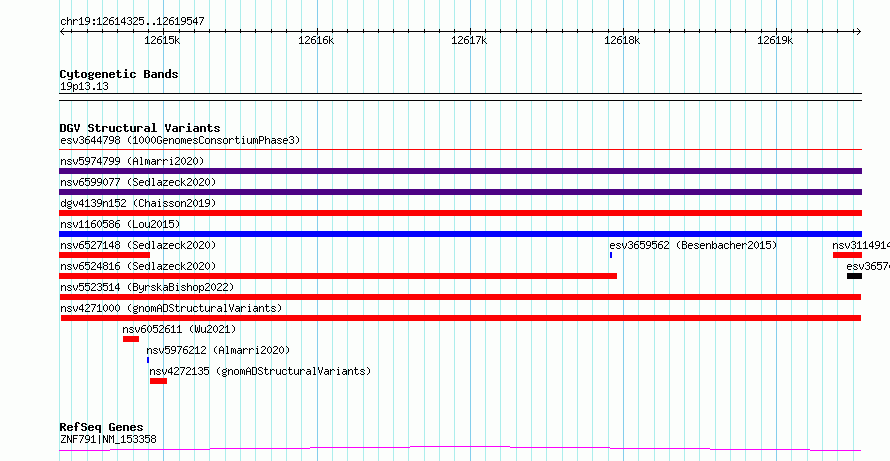Click the 19p13.13 cytogenetic band bar
The height and width of the screenshot is (461, 890).
[x=460, y=97]
